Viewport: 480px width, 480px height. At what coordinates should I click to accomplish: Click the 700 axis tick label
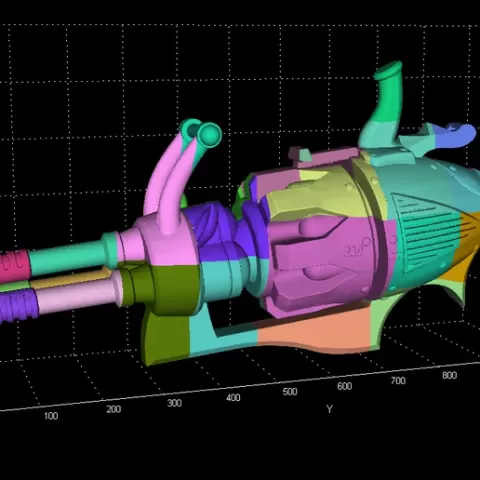[398, 380]
